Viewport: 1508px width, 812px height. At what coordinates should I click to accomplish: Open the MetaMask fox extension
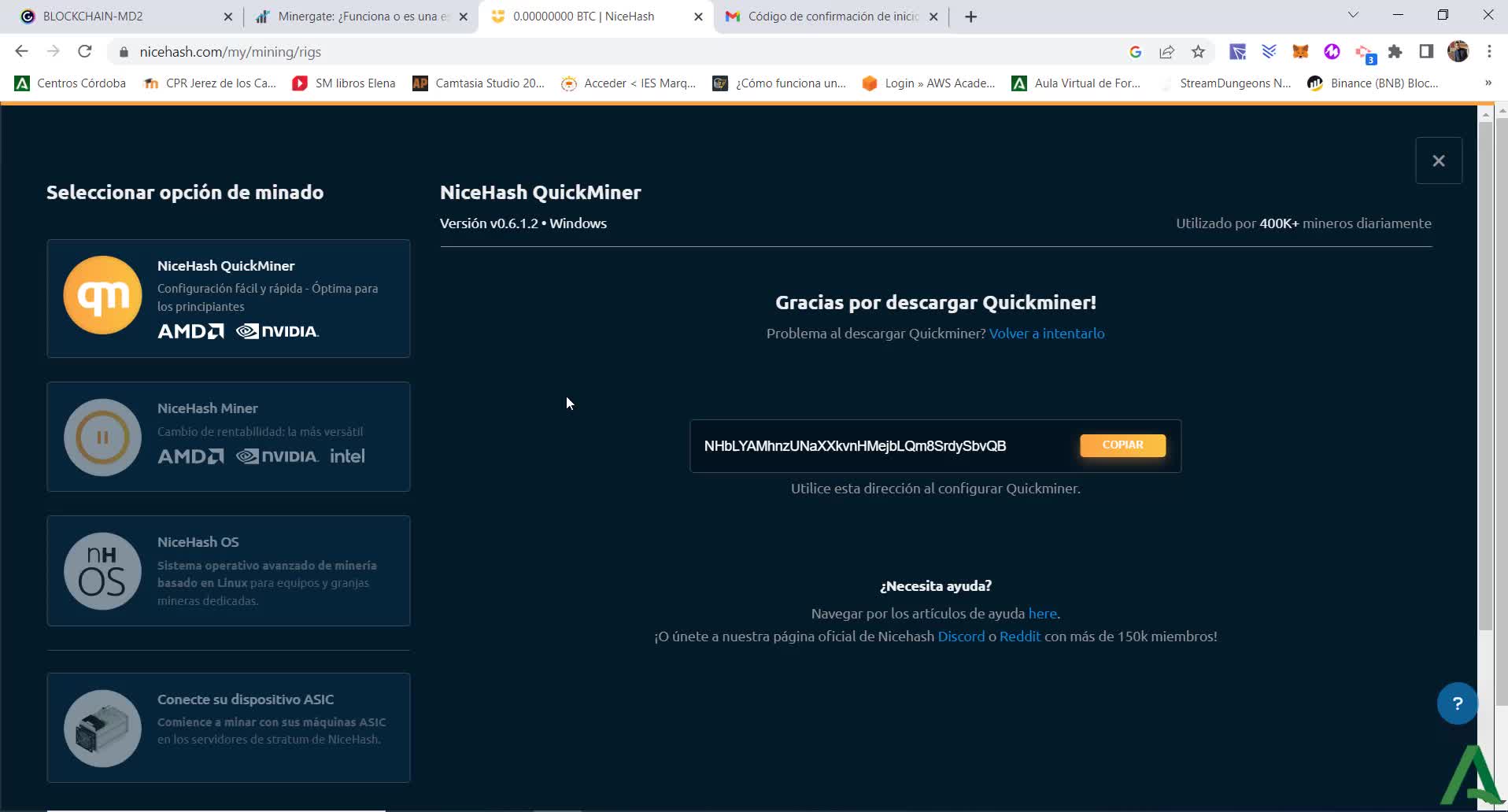click(1300, 52)
